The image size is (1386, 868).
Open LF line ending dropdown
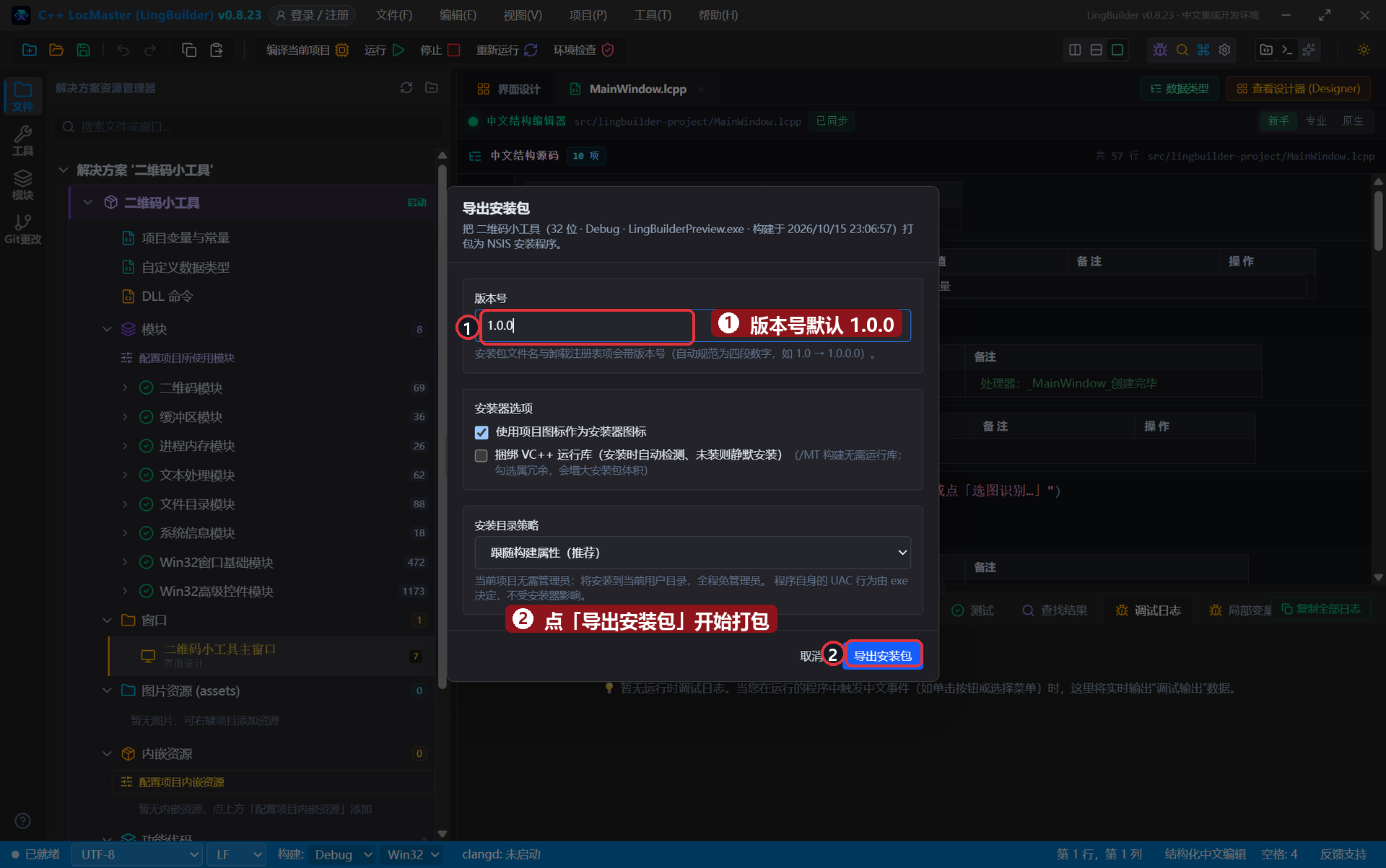(x=237, y=854)
